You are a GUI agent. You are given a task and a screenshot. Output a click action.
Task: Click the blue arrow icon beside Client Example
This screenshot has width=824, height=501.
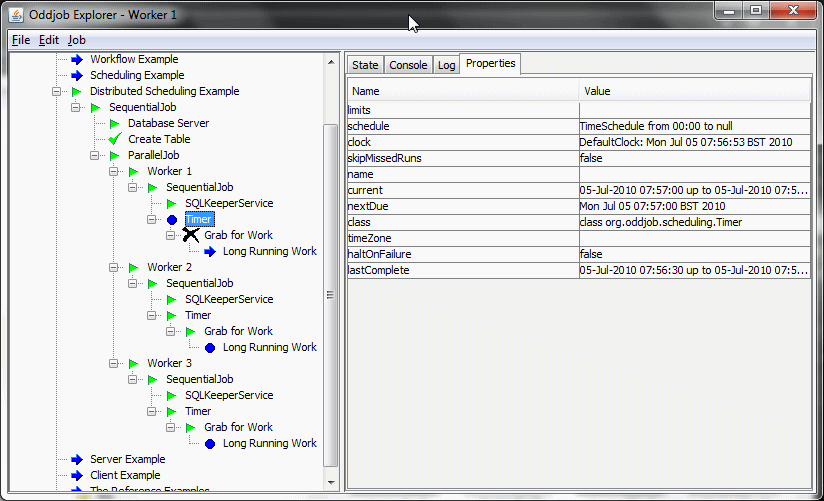coord(77,475)
